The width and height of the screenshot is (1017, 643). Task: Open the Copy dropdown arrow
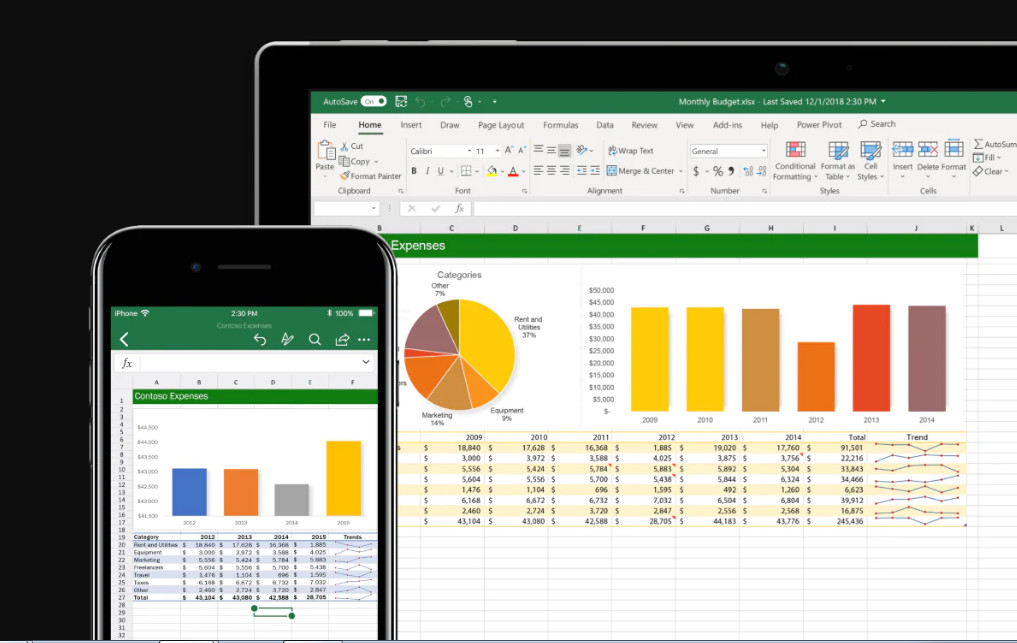376,162
